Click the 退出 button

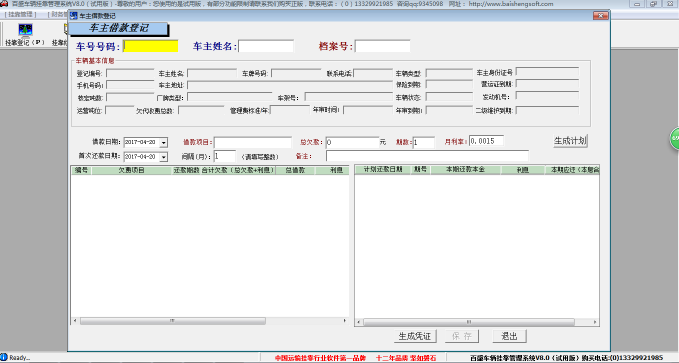[x=509, y=336]
